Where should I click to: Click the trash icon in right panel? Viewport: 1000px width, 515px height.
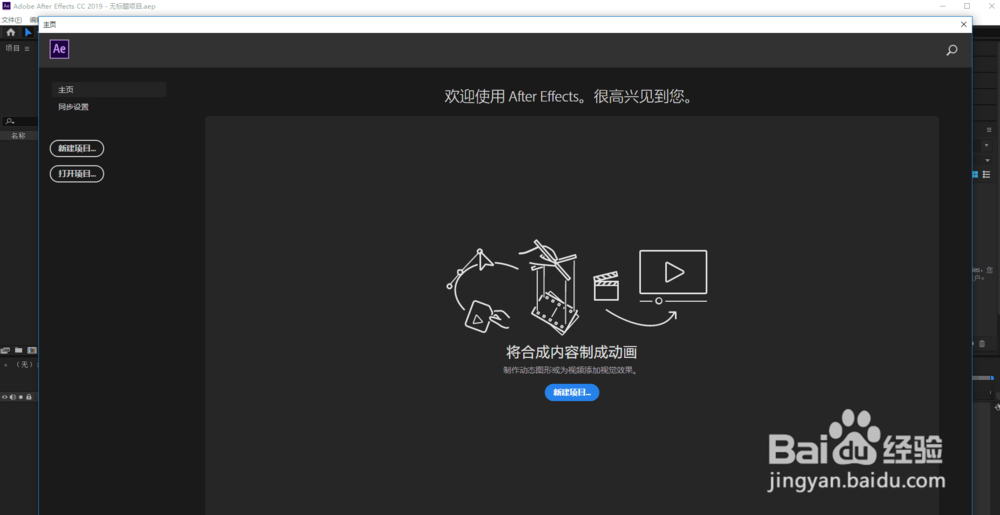pyautogui.click(x=982, y=344)
